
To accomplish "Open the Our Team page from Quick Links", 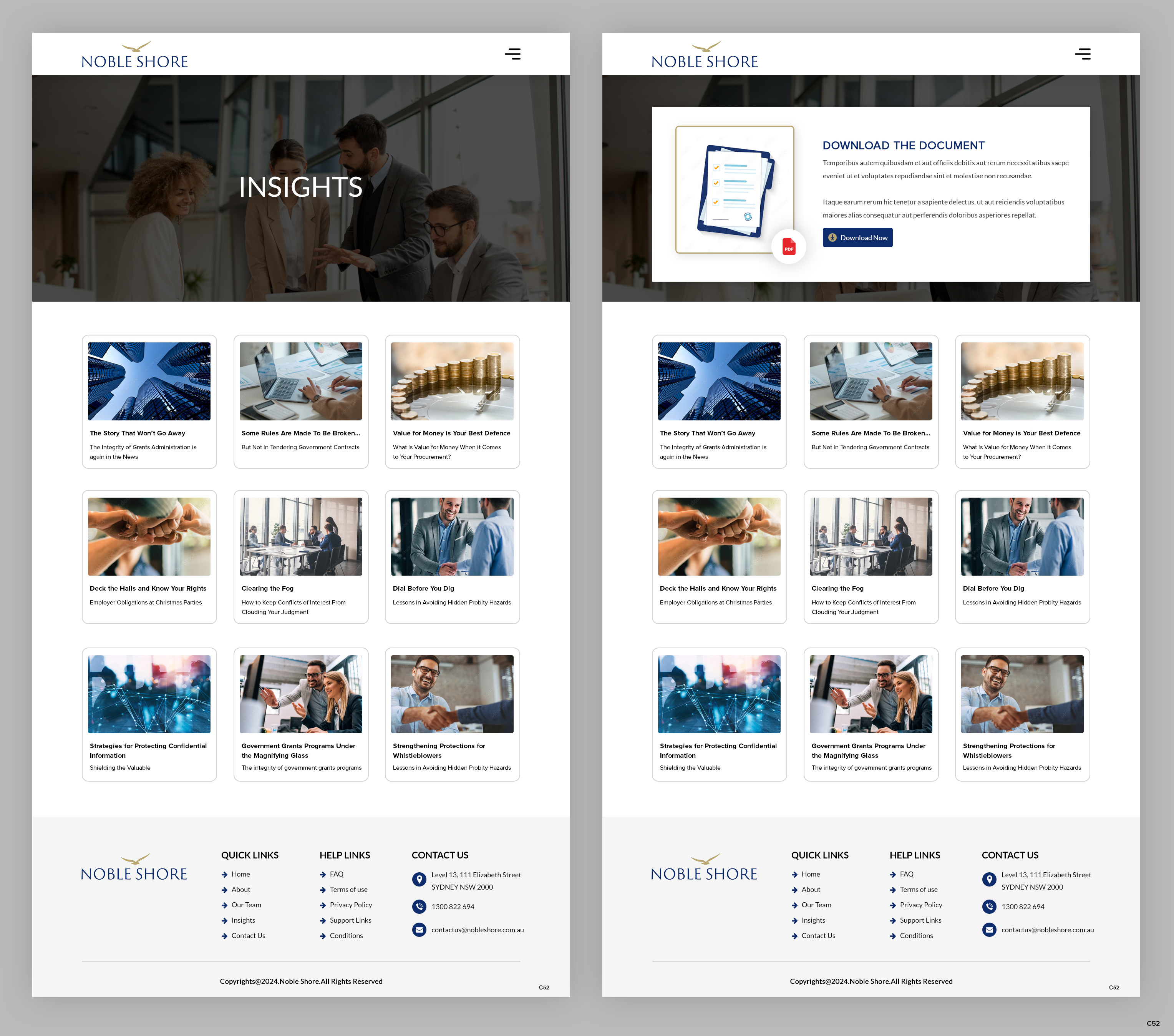I will tap(246, 905).
